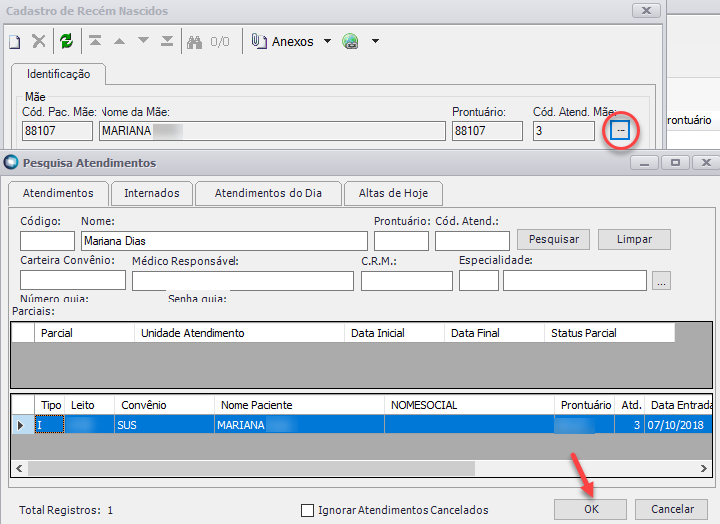Minimize Pesquisa Atendimentos window
Screen dimensions: 720x524
coord(645,163)
